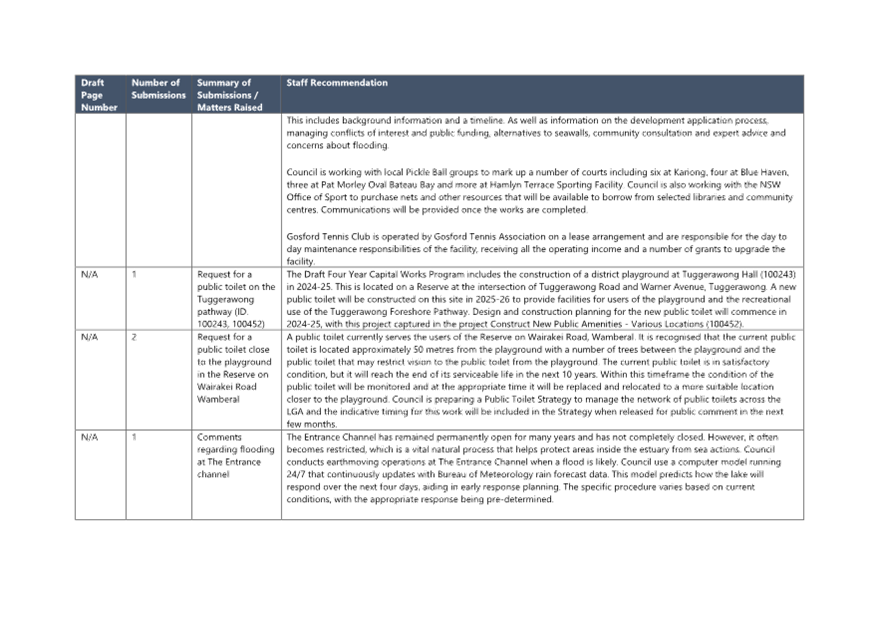Click submission count 2 in Wamberal row
Screen dimensions: 873x618
click(134, 337)
